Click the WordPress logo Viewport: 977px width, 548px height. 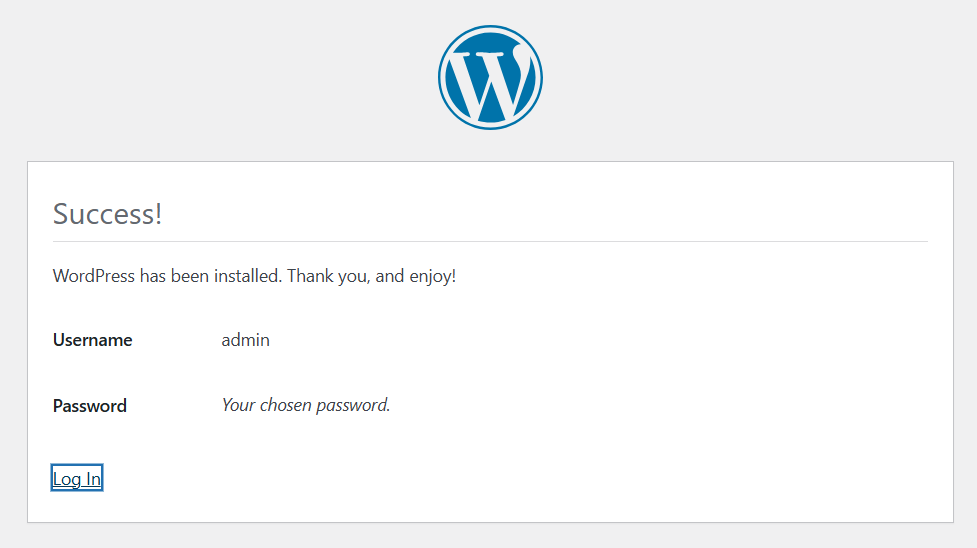point(490,77)
